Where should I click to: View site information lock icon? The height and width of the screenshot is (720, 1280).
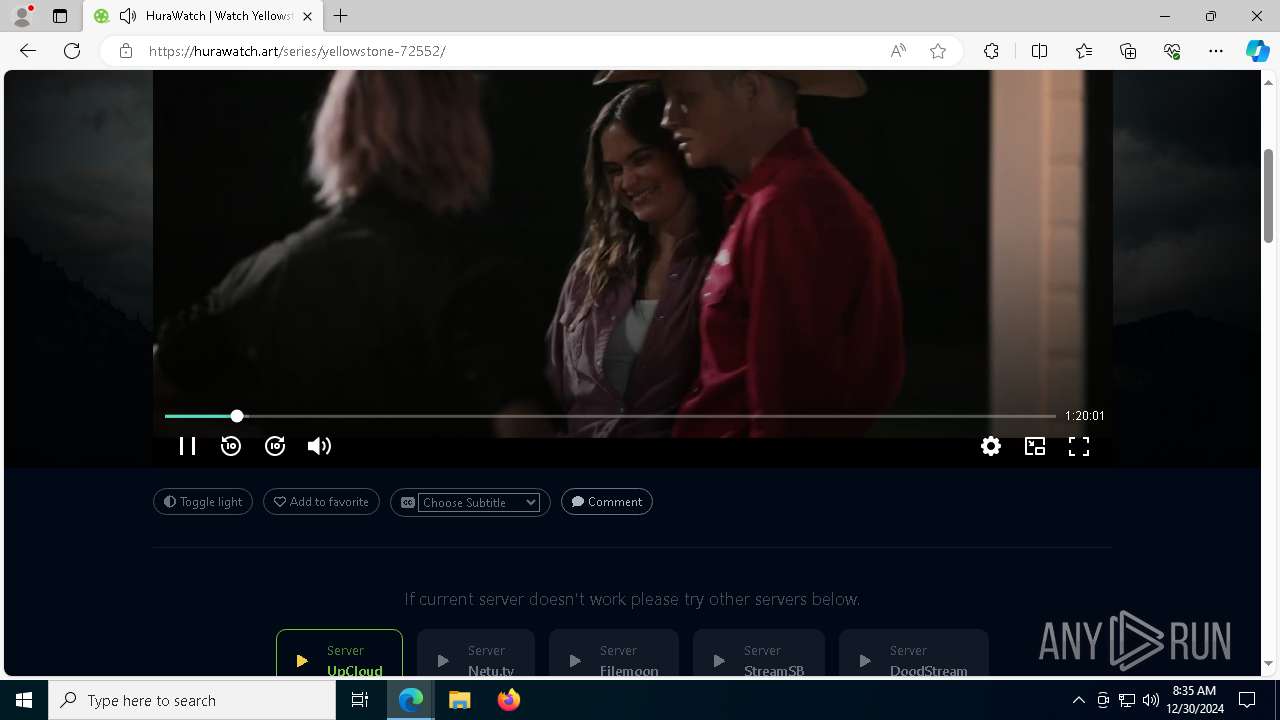click(x=126, y=51)
